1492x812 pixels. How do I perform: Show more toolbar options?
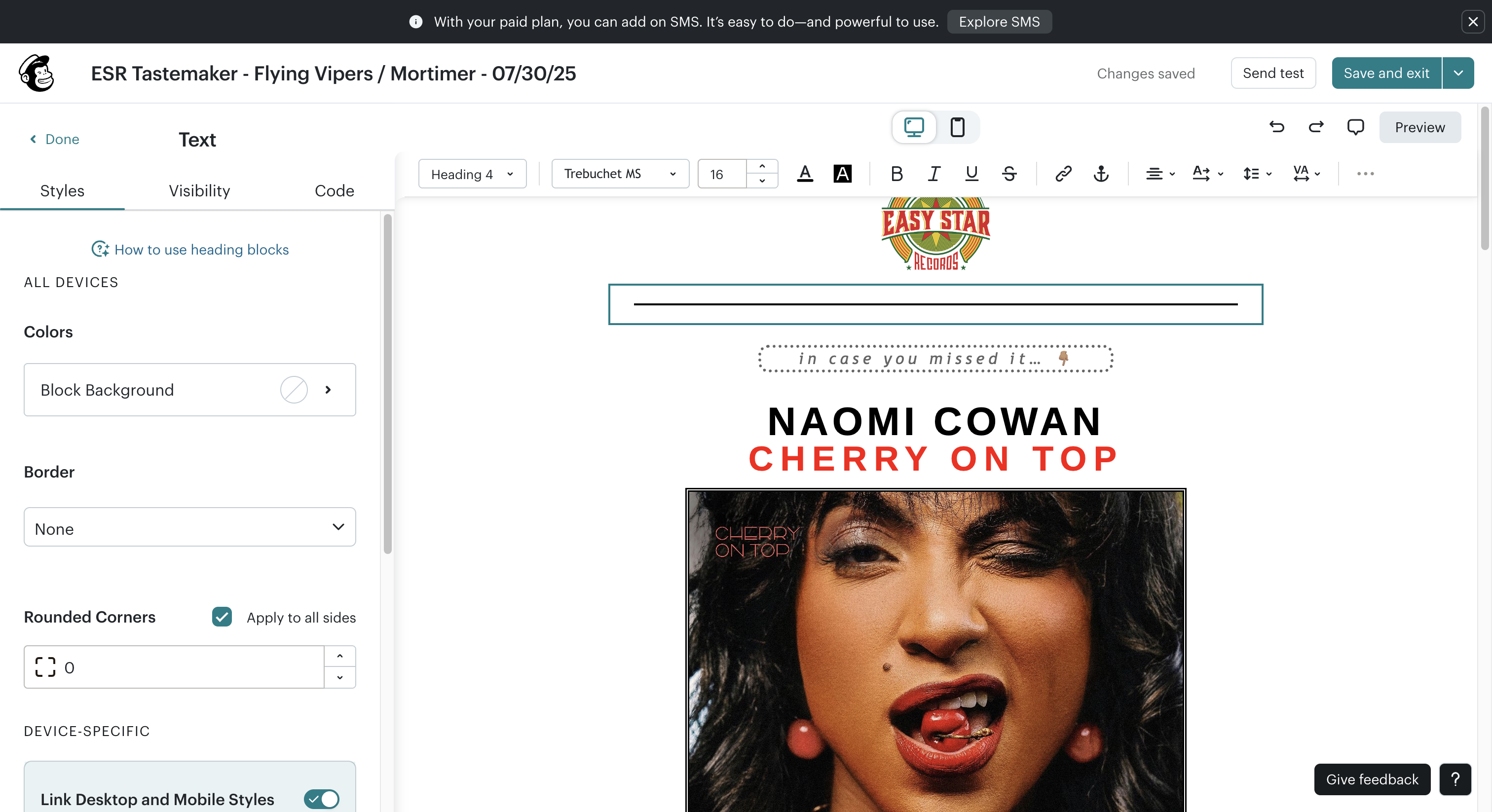(1365, 174)
